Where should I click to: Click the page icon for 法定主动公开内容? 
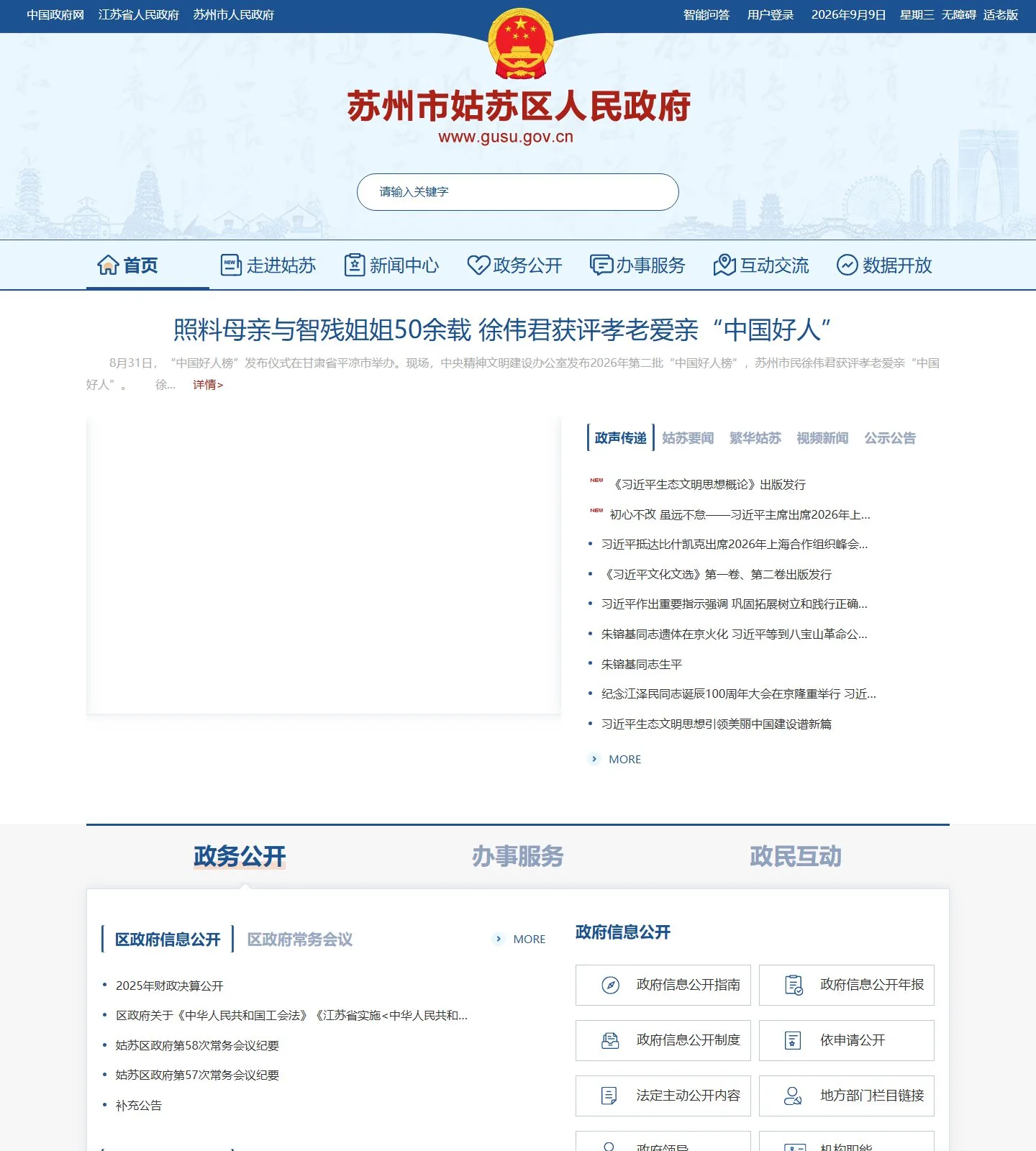tap(609, 1096)
